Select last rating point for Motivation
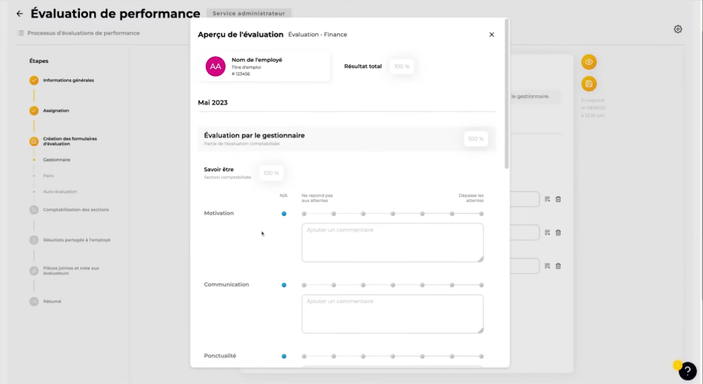 [x=481, y=214]
